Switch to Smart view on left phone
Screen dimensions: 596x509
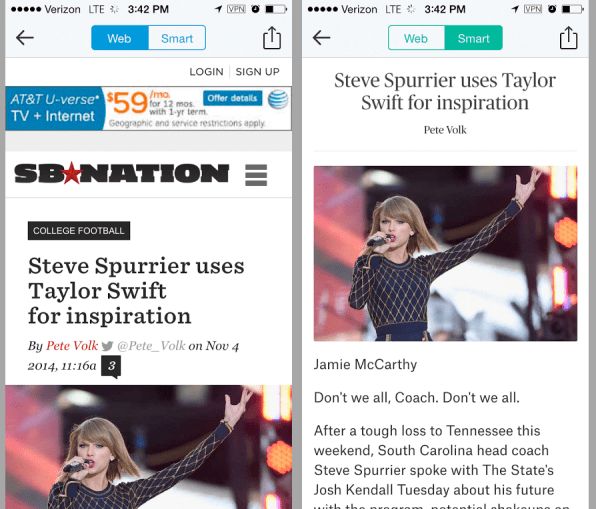(177, 38)
